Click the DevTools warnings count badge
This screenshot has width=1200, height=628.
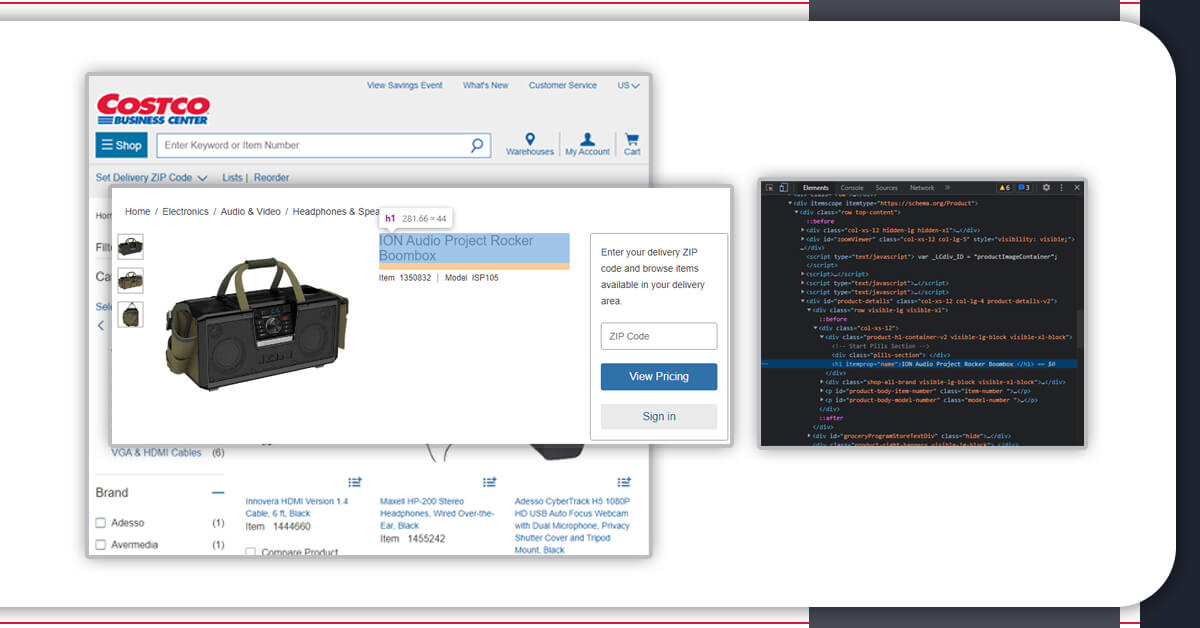1005,187
